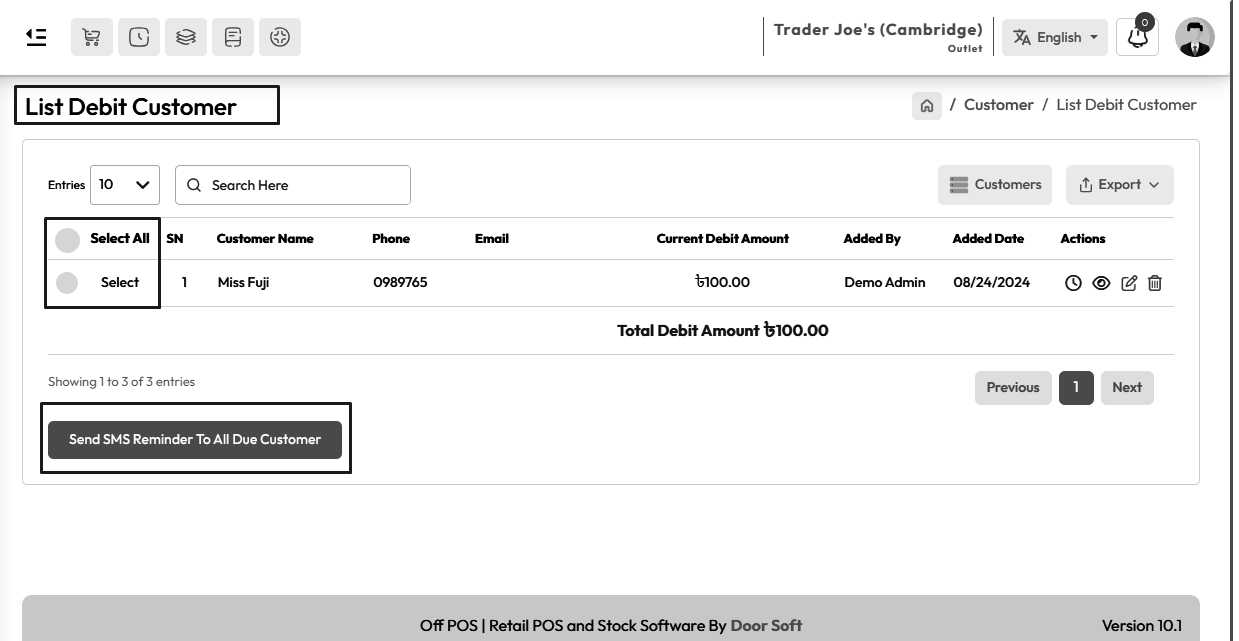
Task: Delete Miss Fuji customer record
Action: [1155, 283]
